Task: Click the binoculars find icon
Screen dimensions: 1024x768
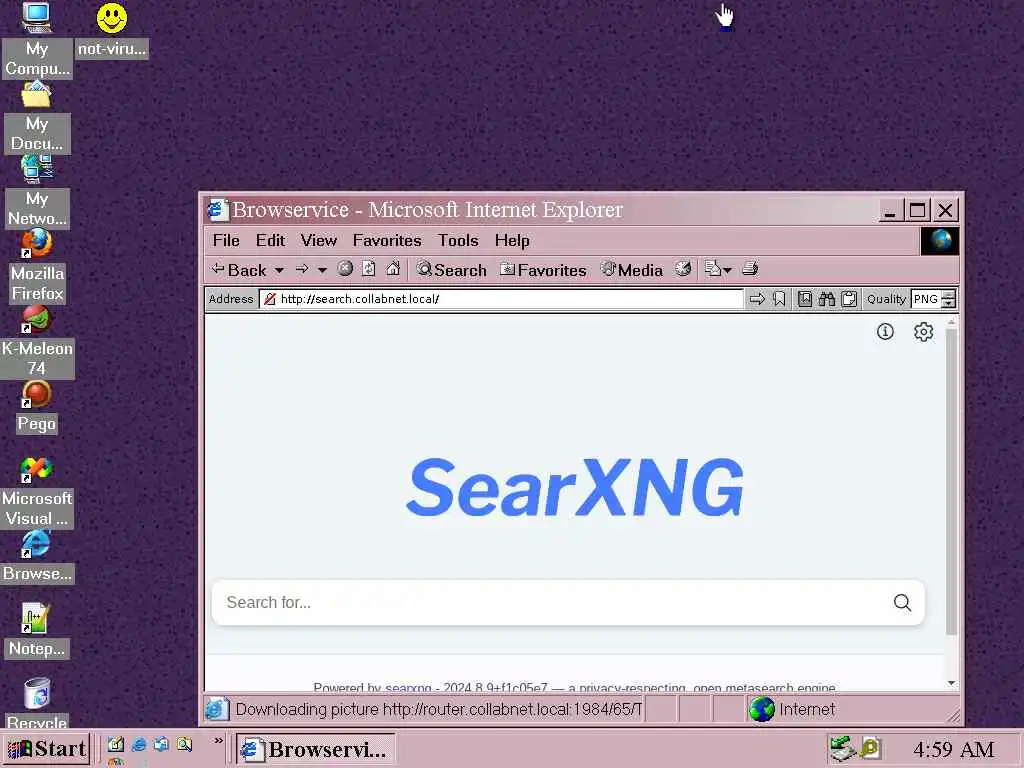Action: click(x=827, y=299)
